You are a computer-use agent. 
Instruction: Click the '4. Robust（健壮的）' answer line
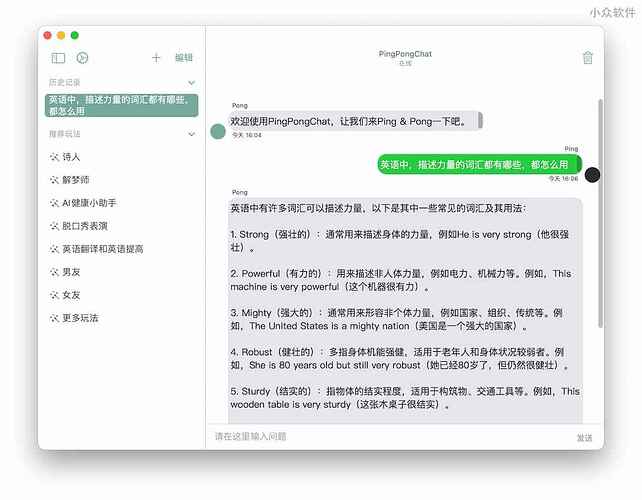point(399,359)
